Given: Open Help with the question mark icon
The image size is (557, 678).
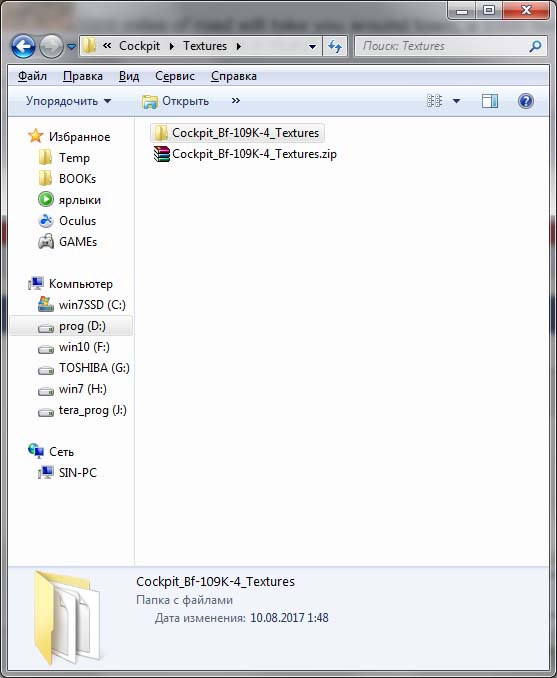Looking at the screenshot, I should pyautogui.click(x=526, y=101).
